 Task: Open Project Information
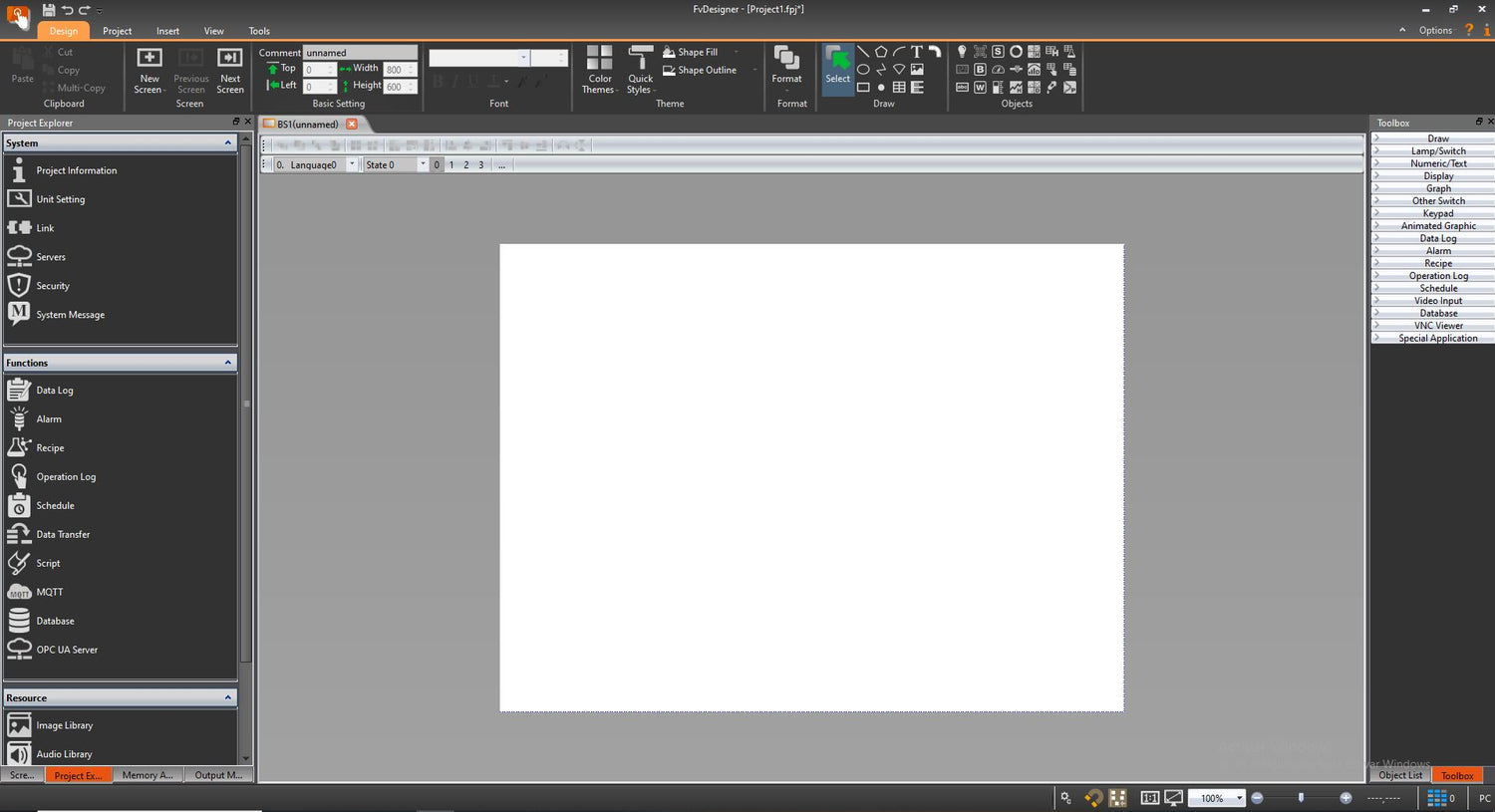77,170
